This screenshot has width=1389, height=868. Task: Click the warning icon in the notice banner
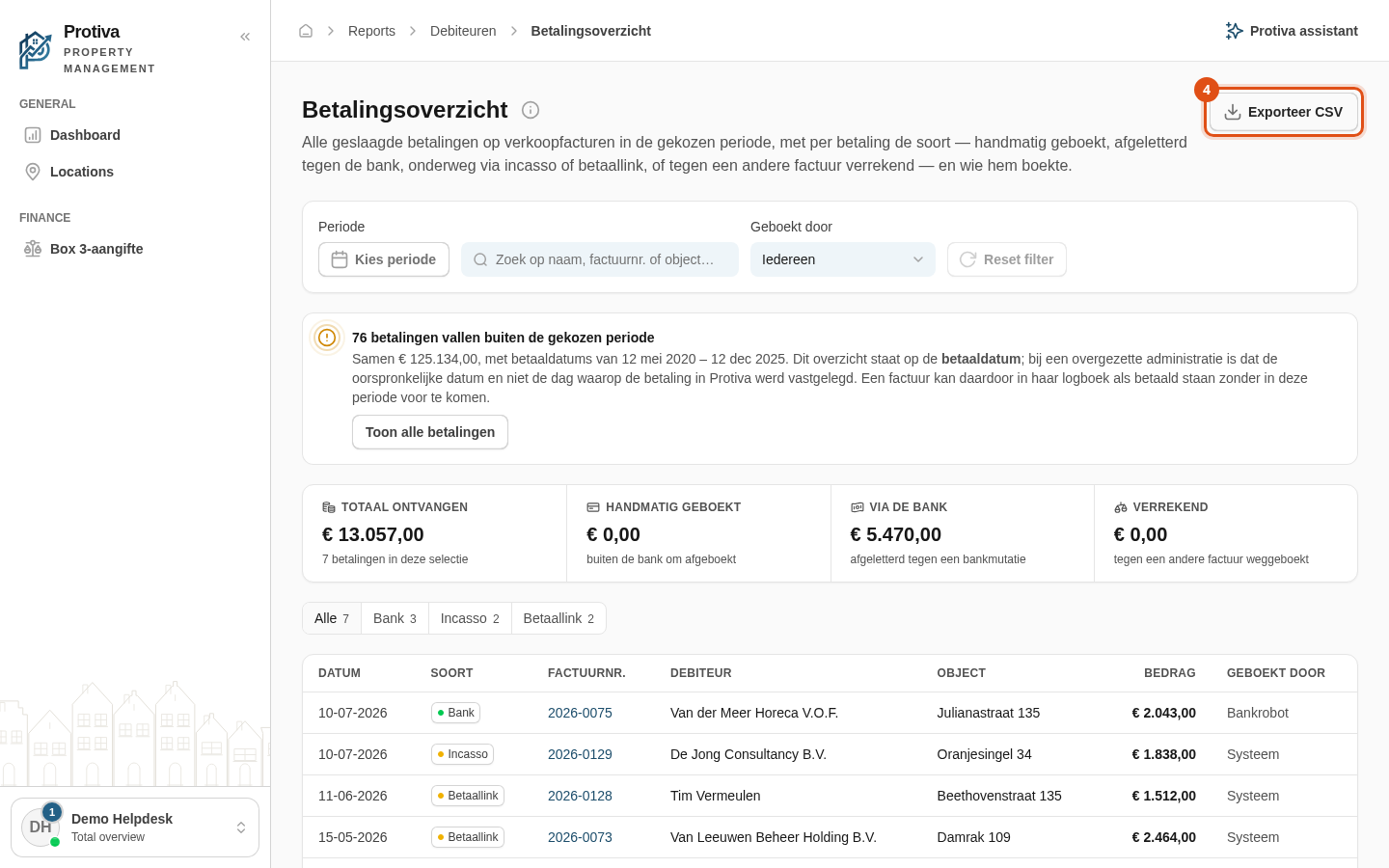[x=327, y=338]
